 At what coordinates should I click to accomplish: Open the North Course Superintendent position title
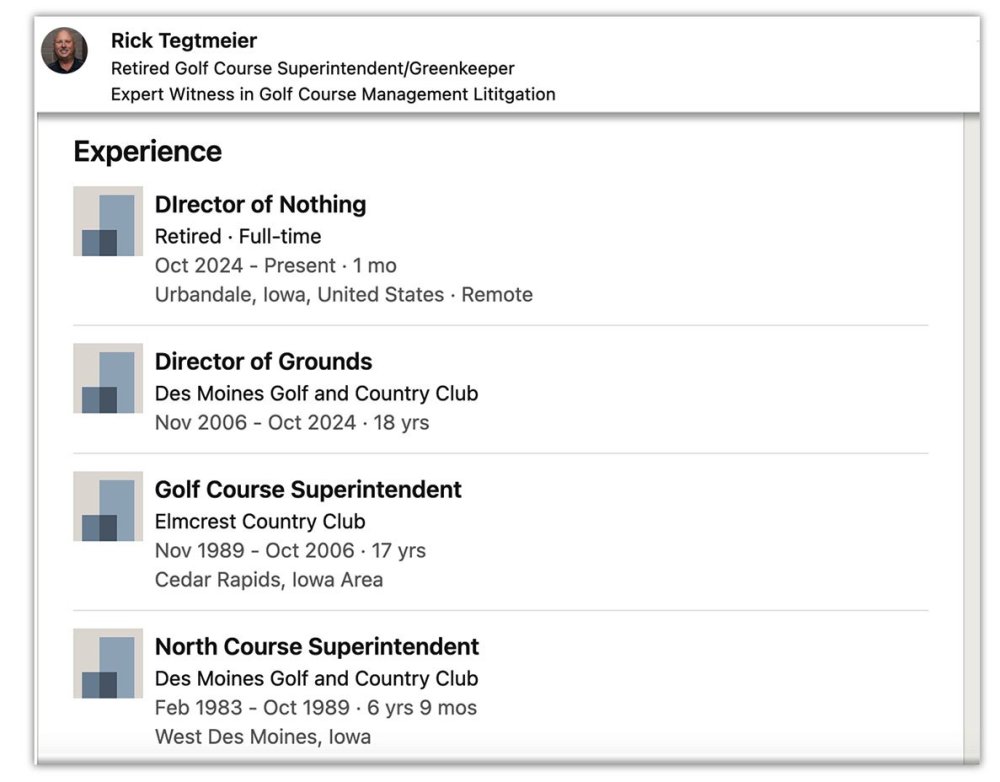coord(316,646)
